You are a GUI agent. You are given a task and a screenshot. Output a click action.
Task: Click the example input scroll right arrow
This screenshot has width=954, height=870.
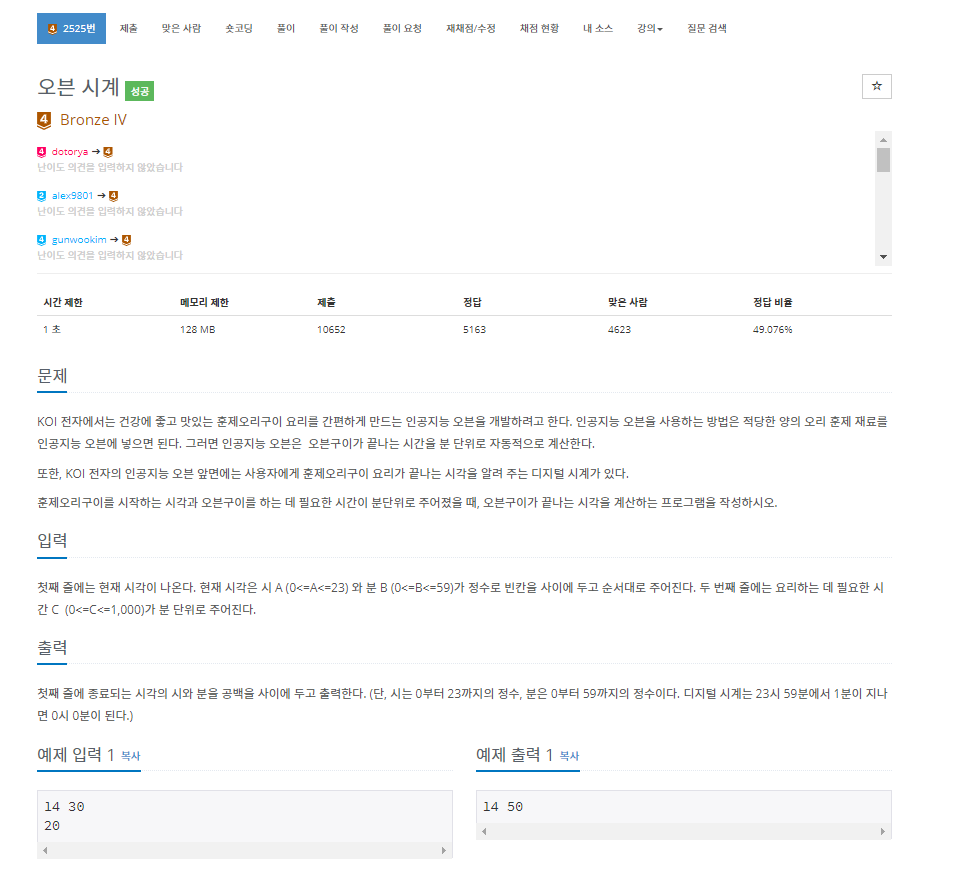click(x=444, y=851)
